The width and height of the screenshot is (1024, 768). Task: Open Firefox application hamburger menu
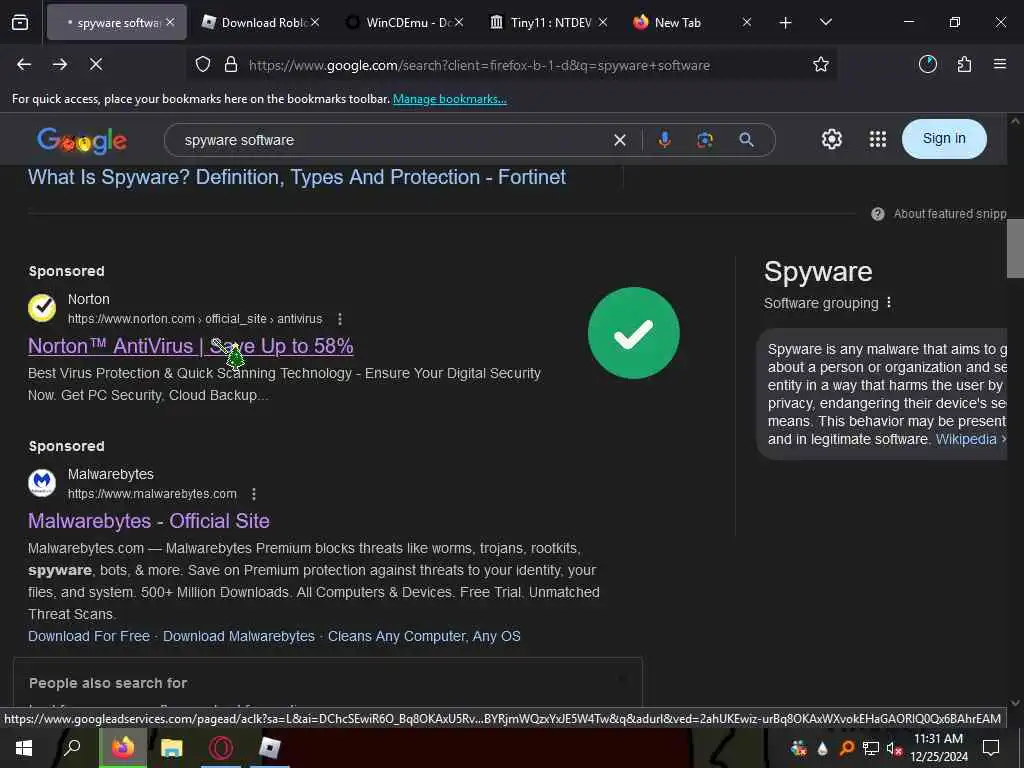pos(999,64)
